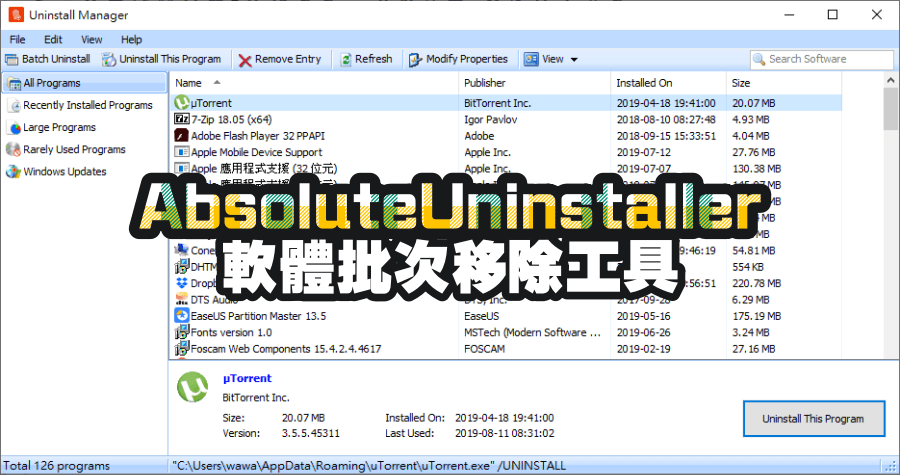Click the large Uninstall This Program button
900x475 pixels.
814,419
